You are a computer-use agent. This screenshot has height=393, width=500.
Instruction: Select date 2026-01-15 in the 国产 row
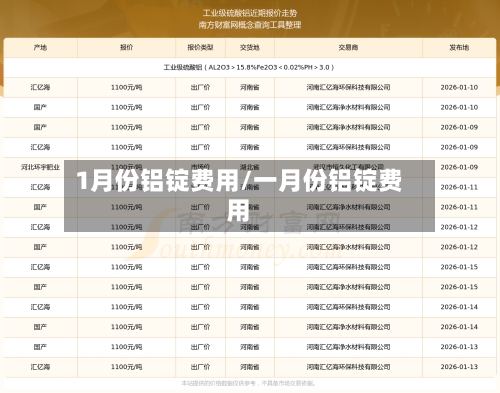[459, 287]
